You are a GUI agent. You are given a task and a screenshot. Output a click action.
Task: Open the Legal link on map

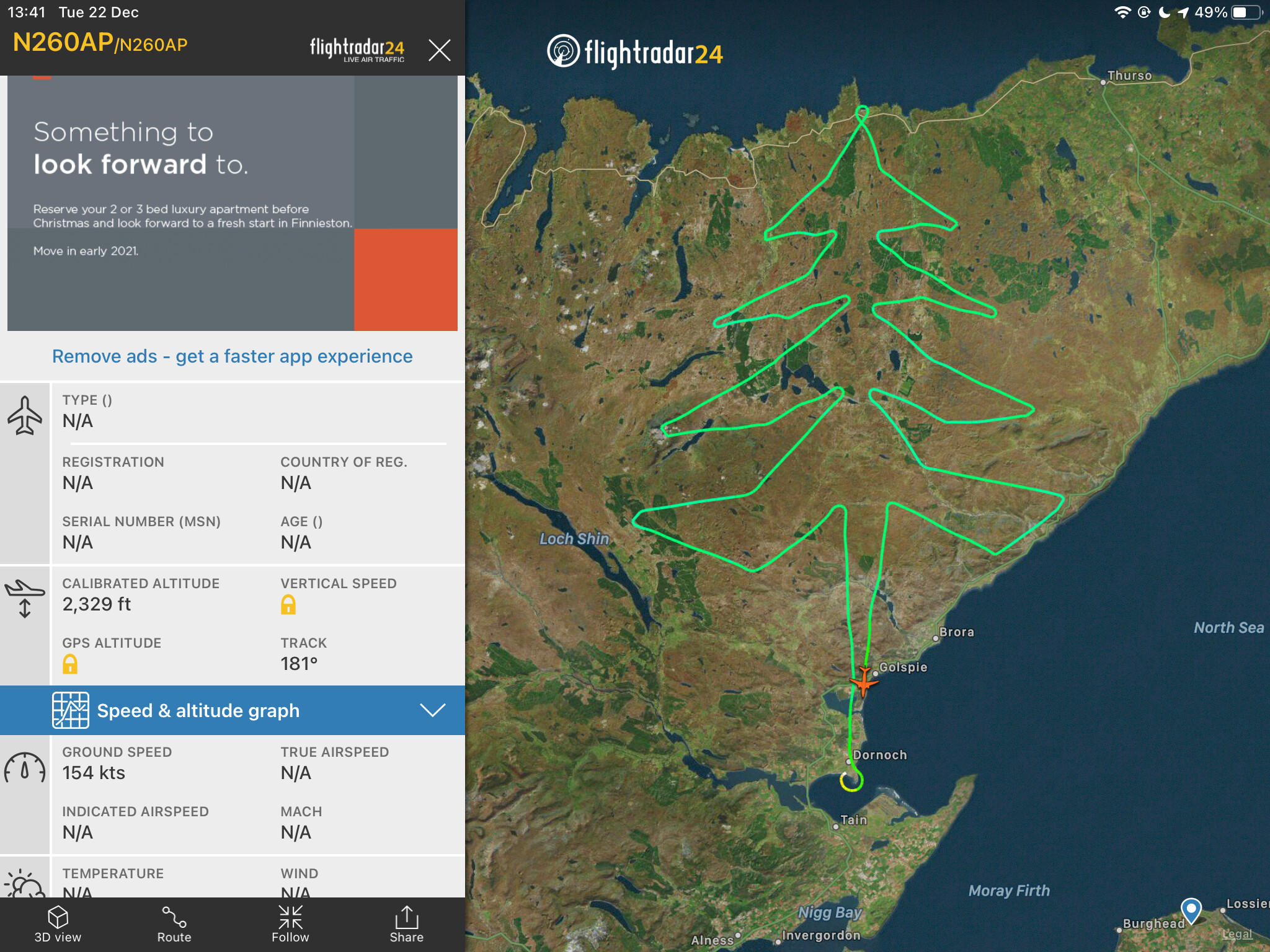click(x=1237, y=934)
